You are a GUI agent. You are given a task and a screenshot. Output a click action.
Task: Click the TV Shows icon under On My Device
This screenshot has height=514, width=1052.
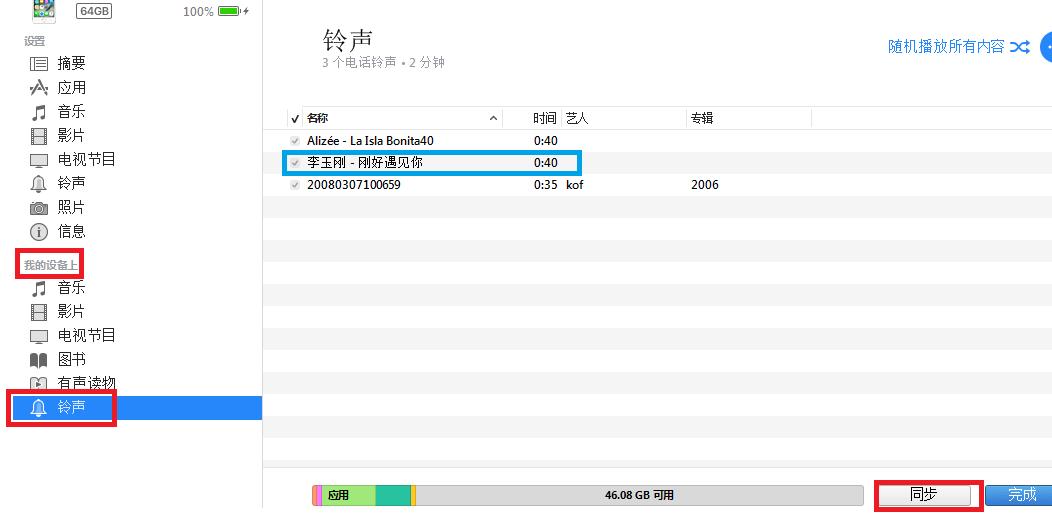click(39, 336)
